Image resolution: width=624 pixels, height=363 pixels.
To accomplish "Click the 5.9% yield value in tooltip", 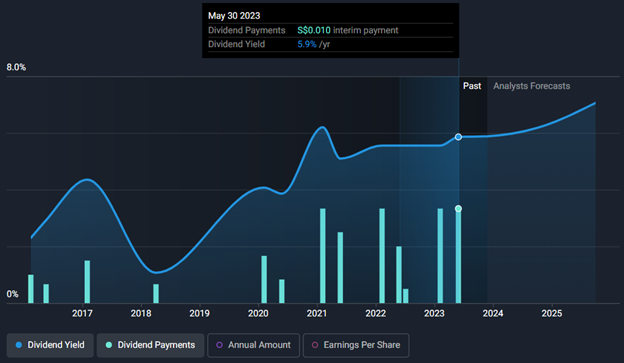I will (307, 44).
